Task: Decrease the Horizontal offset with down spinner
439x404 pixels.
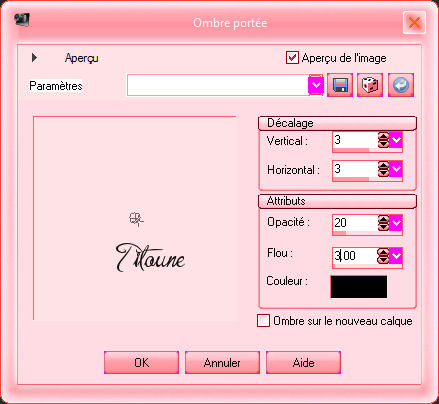Action: coord(383,173)
